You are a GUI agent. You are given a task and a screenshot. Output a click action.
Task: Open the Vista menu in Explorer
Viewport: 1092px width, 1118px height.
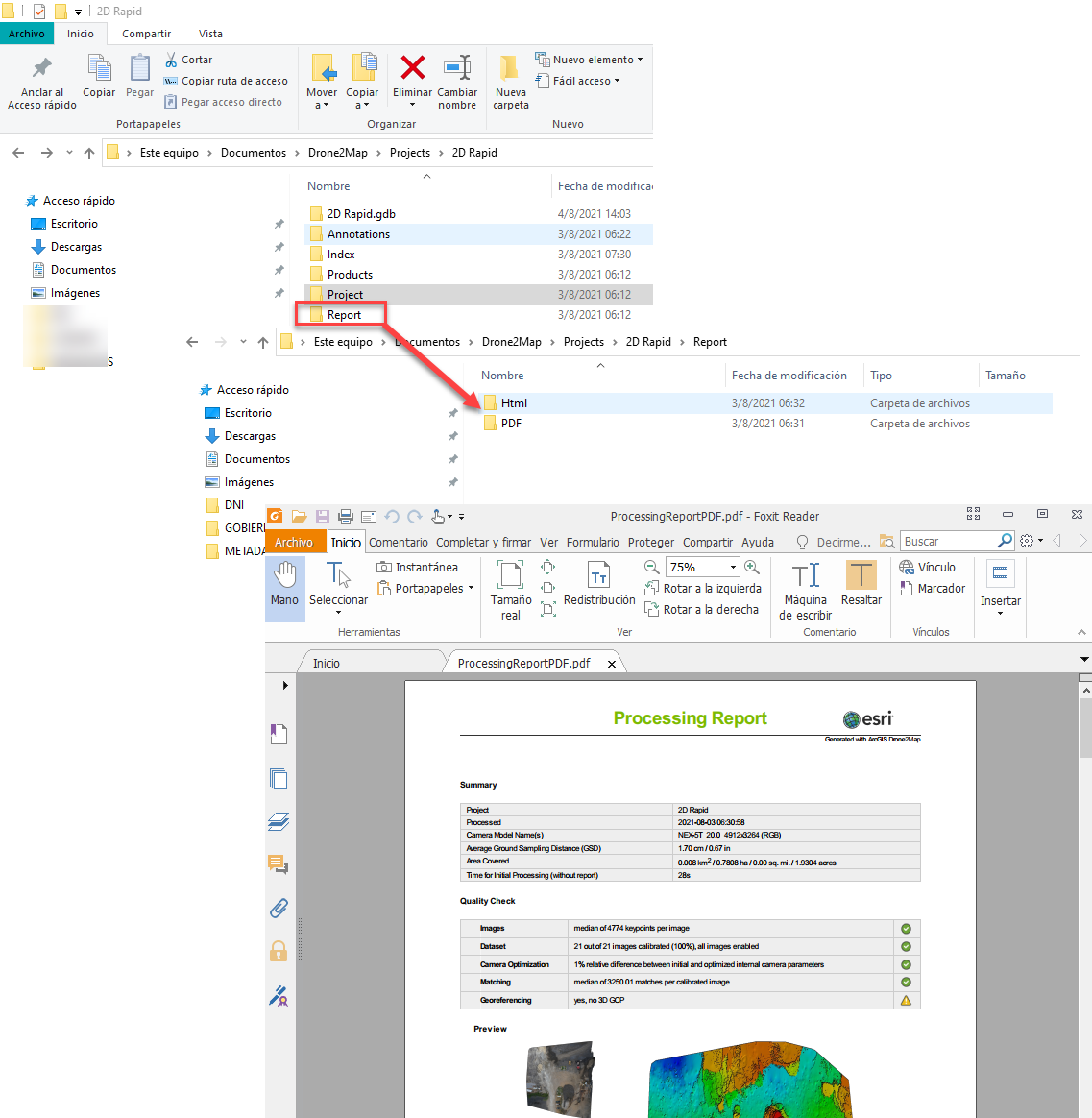coord(210,33)
